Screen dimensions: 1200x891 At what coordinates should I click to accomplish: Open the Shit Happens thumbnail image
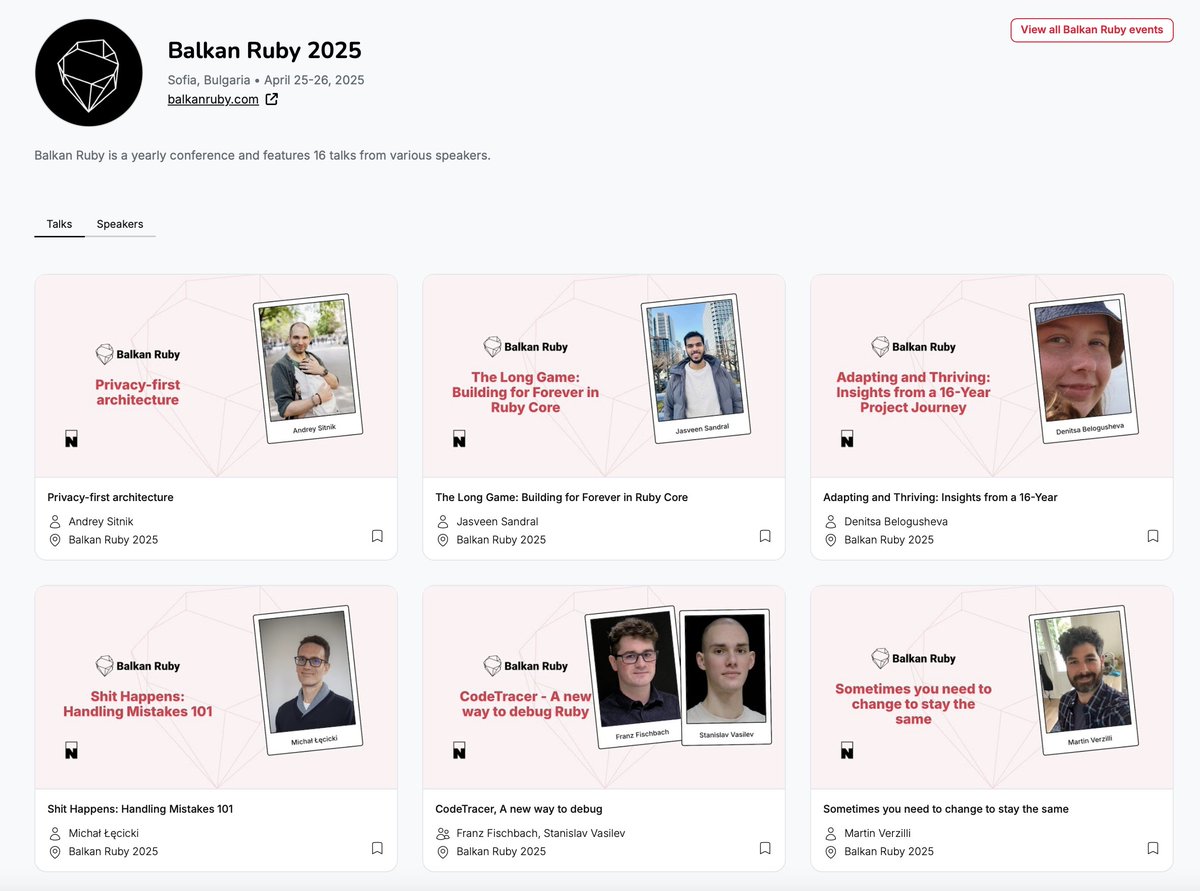coord(216,688)
